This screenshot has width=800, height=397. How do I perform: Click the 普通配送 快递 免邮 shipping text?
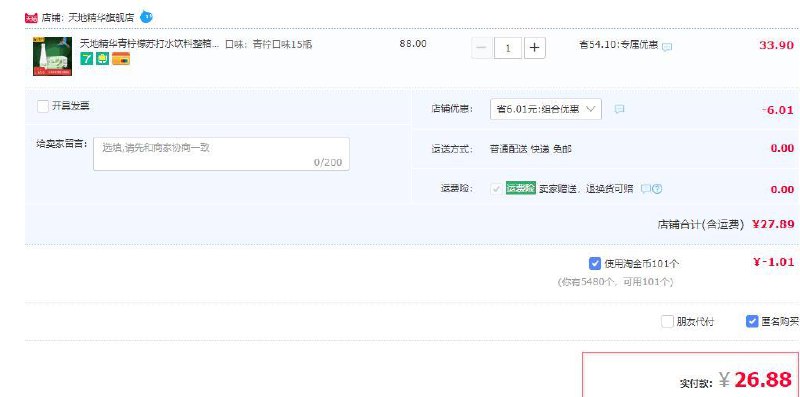pyautogui.click(x=531, y=149)
